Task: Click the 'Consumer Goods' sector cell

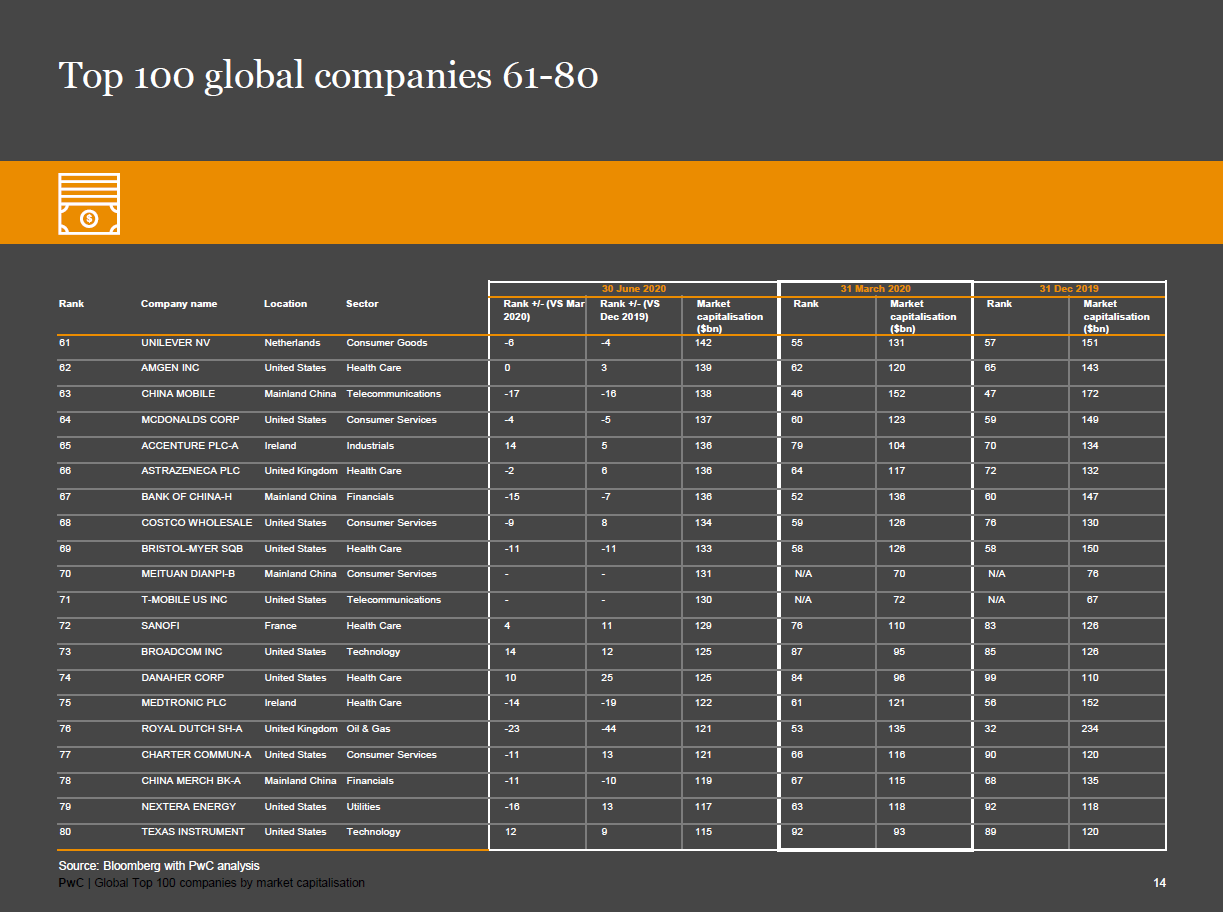Action: pos(387,343)
